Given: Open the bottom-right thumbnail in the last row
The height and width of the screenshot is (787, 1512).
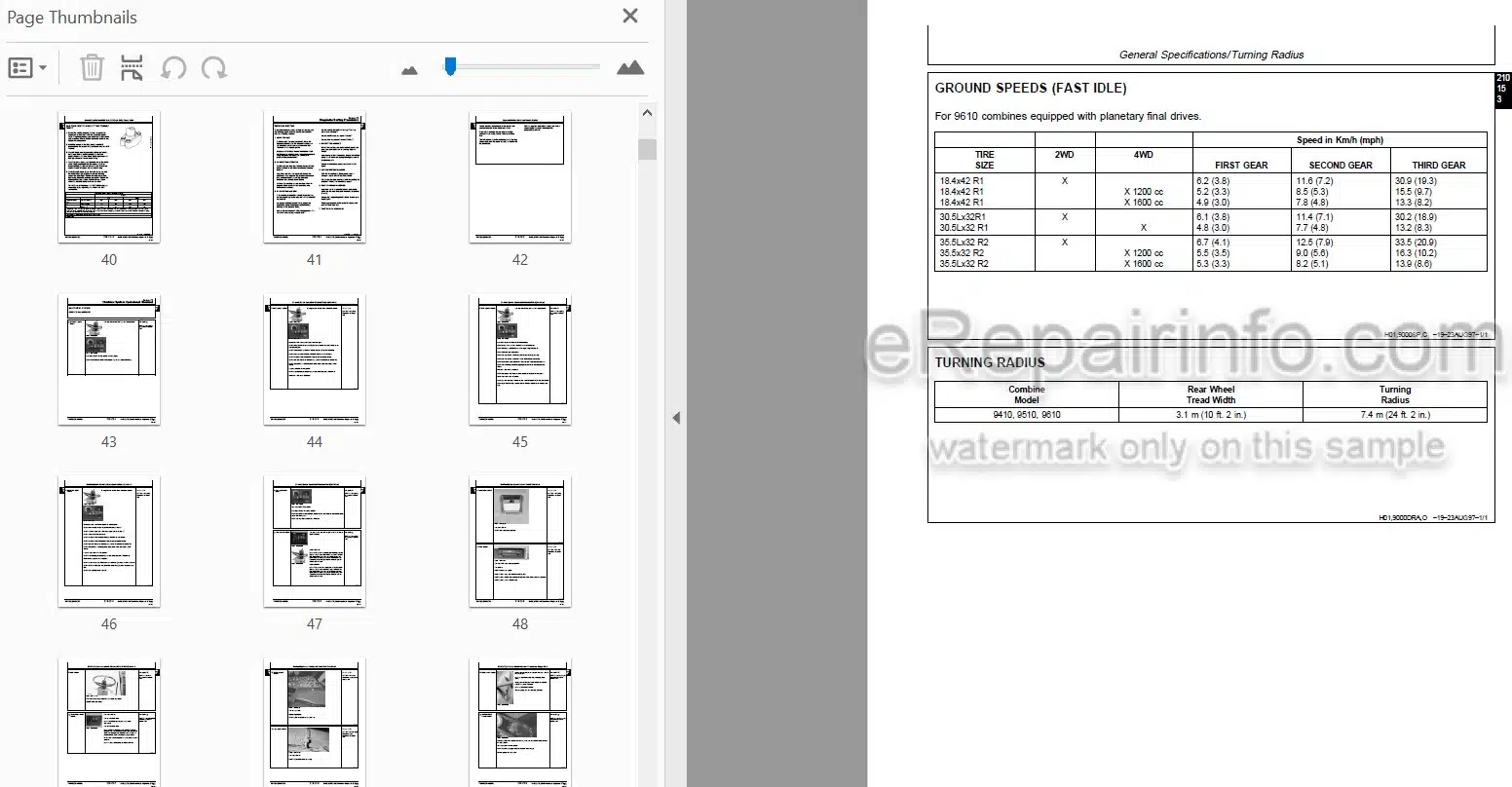Looking at the screenshot, I should (x=520, y=723).
